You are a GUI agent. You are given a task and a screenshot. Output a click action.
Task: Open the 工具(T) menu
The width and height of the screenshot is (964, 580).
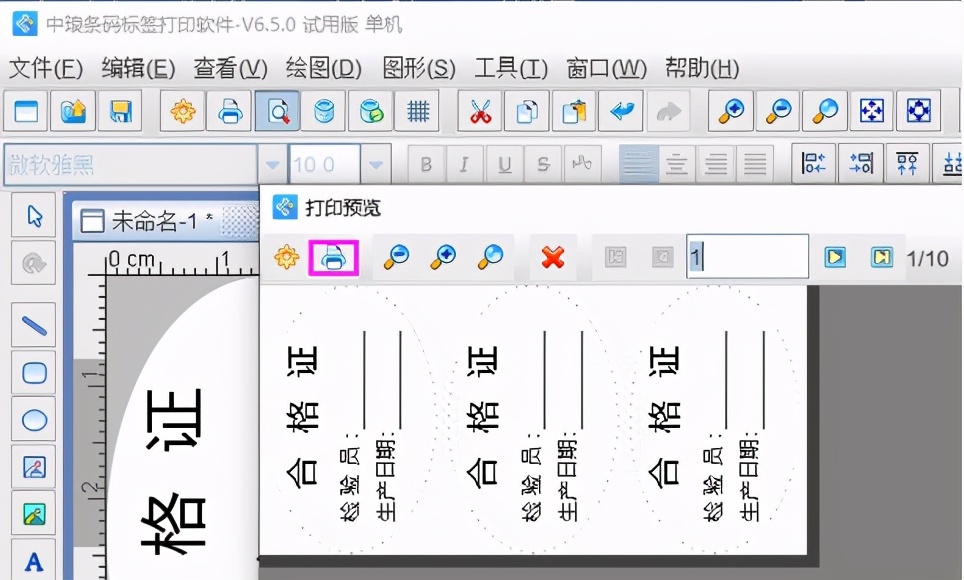pyautogui.click(x=511, y=68)
